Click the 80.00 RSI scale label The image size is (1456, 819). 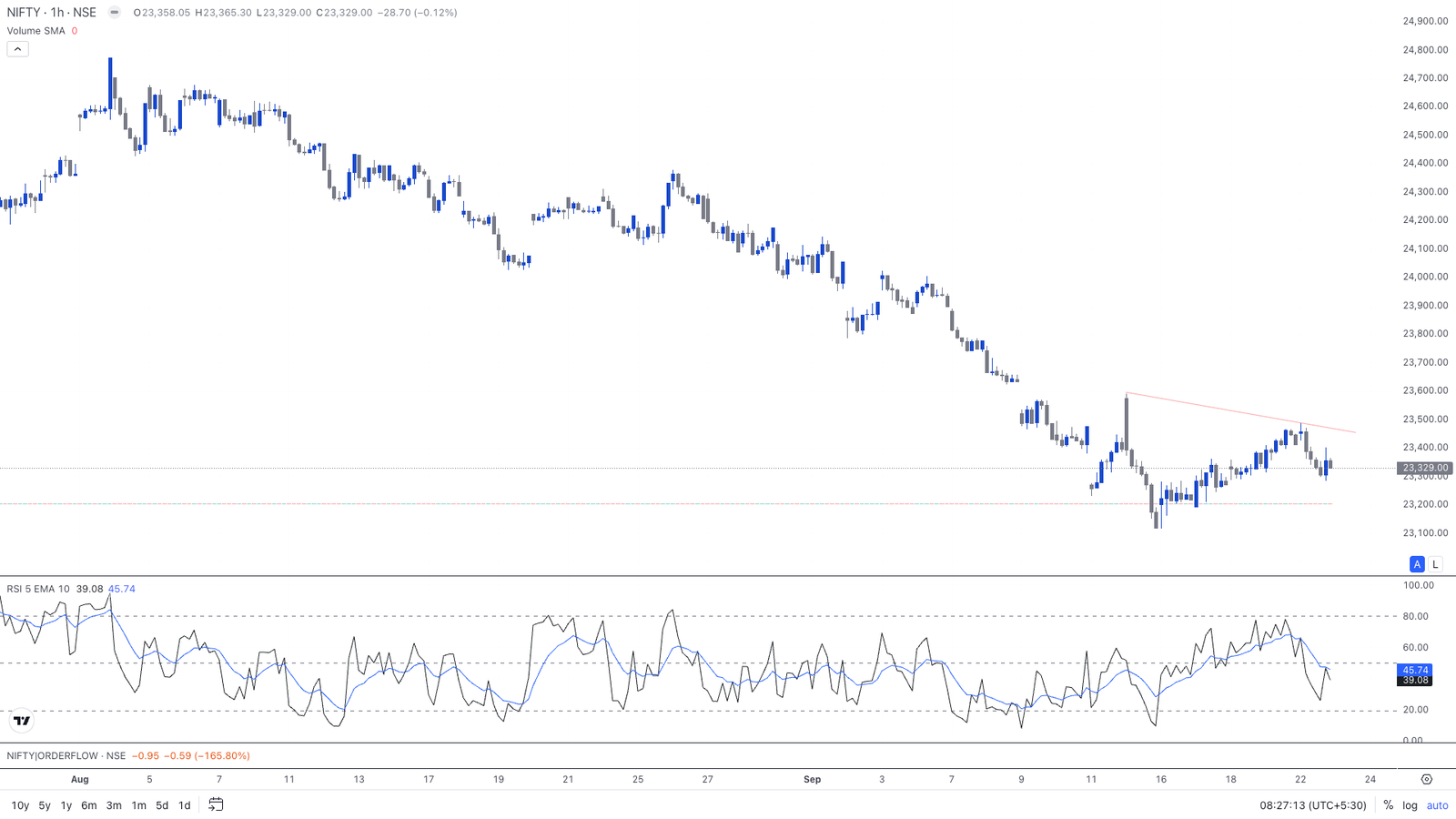point(1415,617)
